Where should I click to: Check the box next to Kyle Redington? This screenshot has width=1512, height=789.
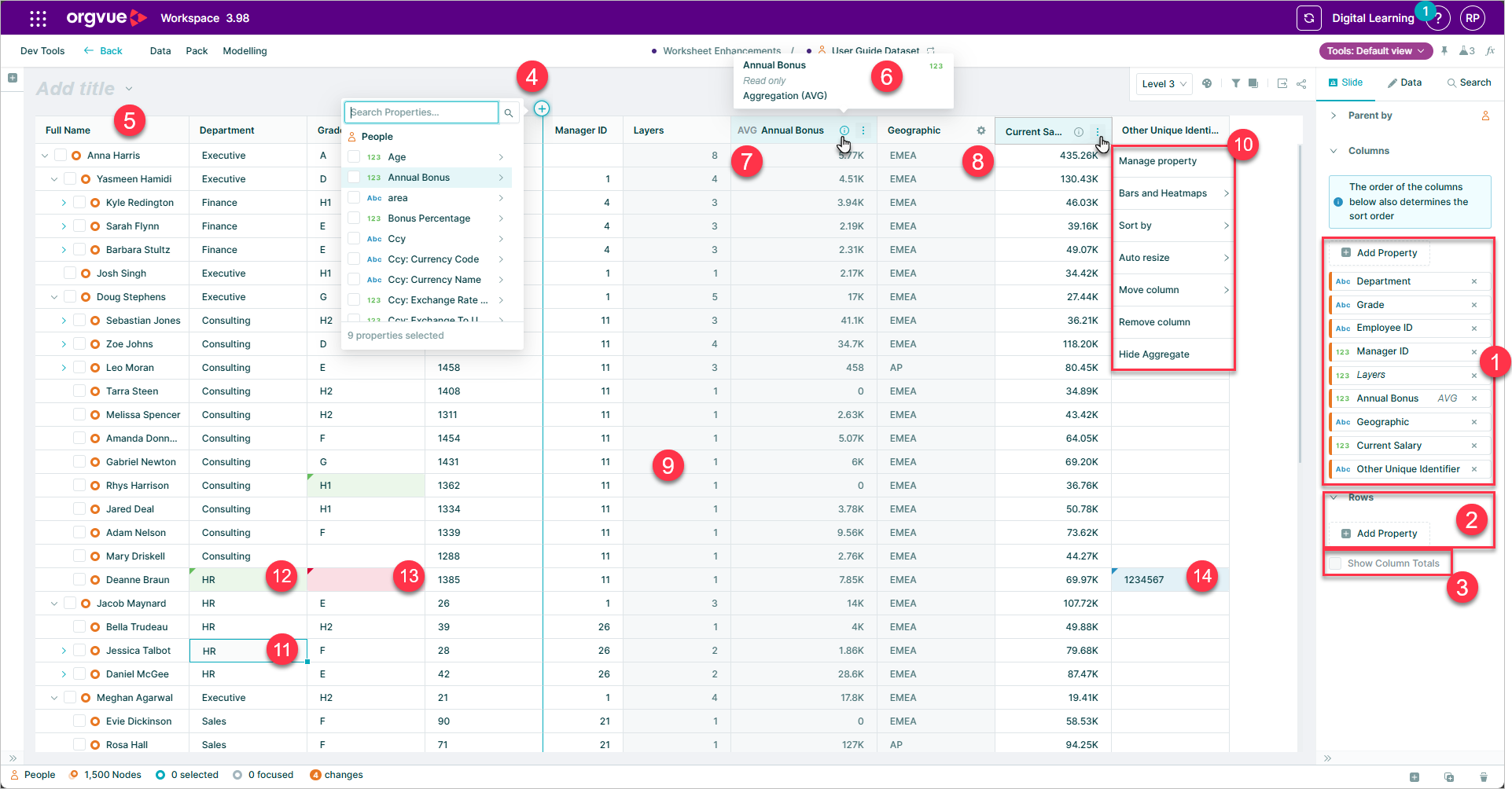[x=79, y=203]
